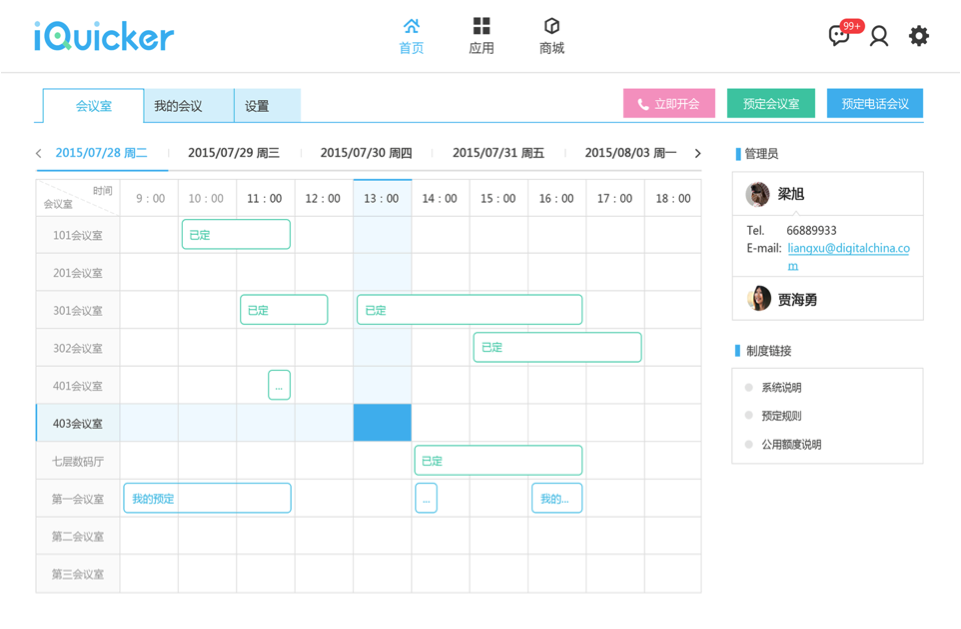Go to previous dates with left chevron
Viewport: 961px width, 629px height.
click(39, 153)
